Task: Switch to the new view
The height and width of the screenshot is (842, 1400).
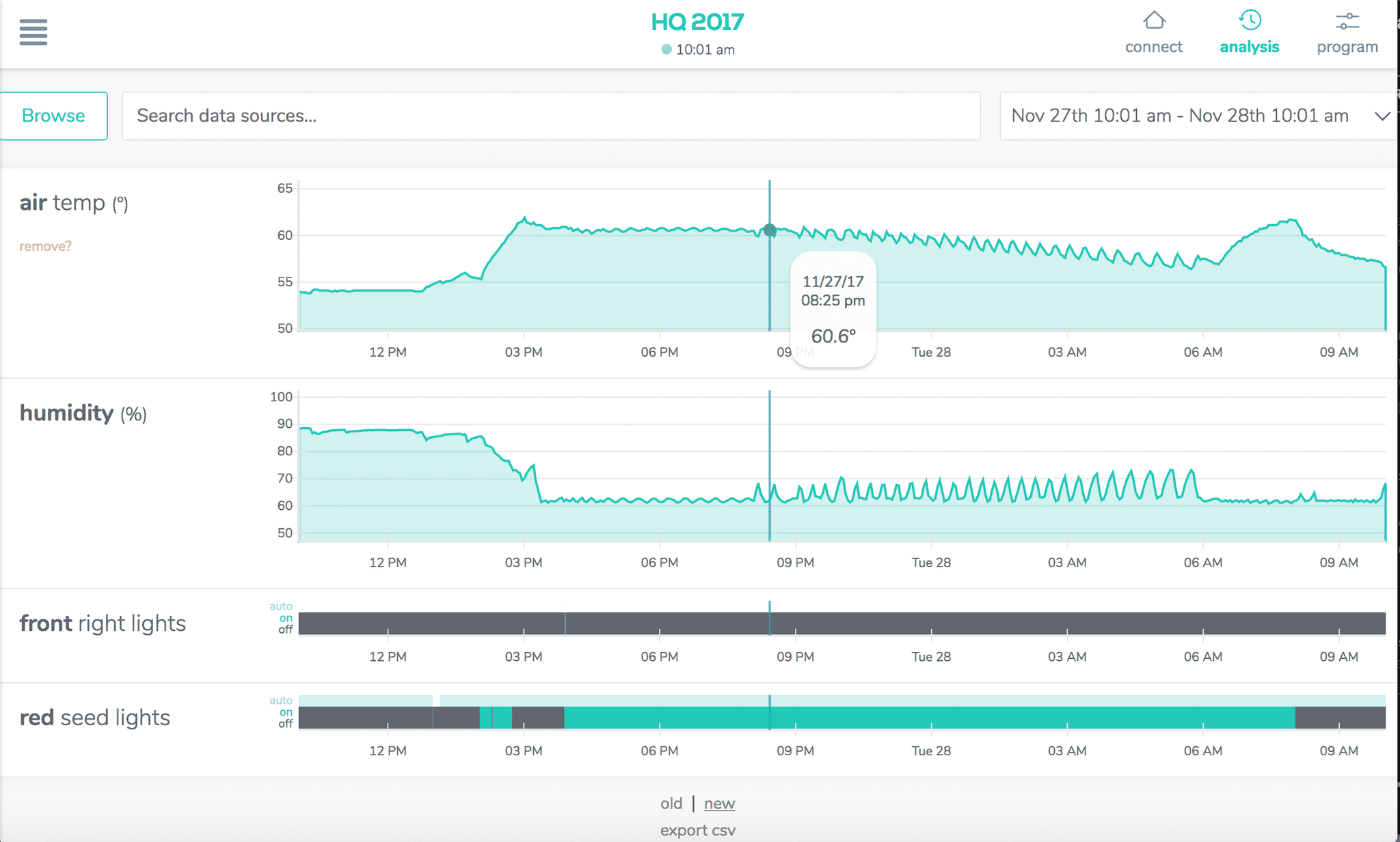Action: click(719, 804)
